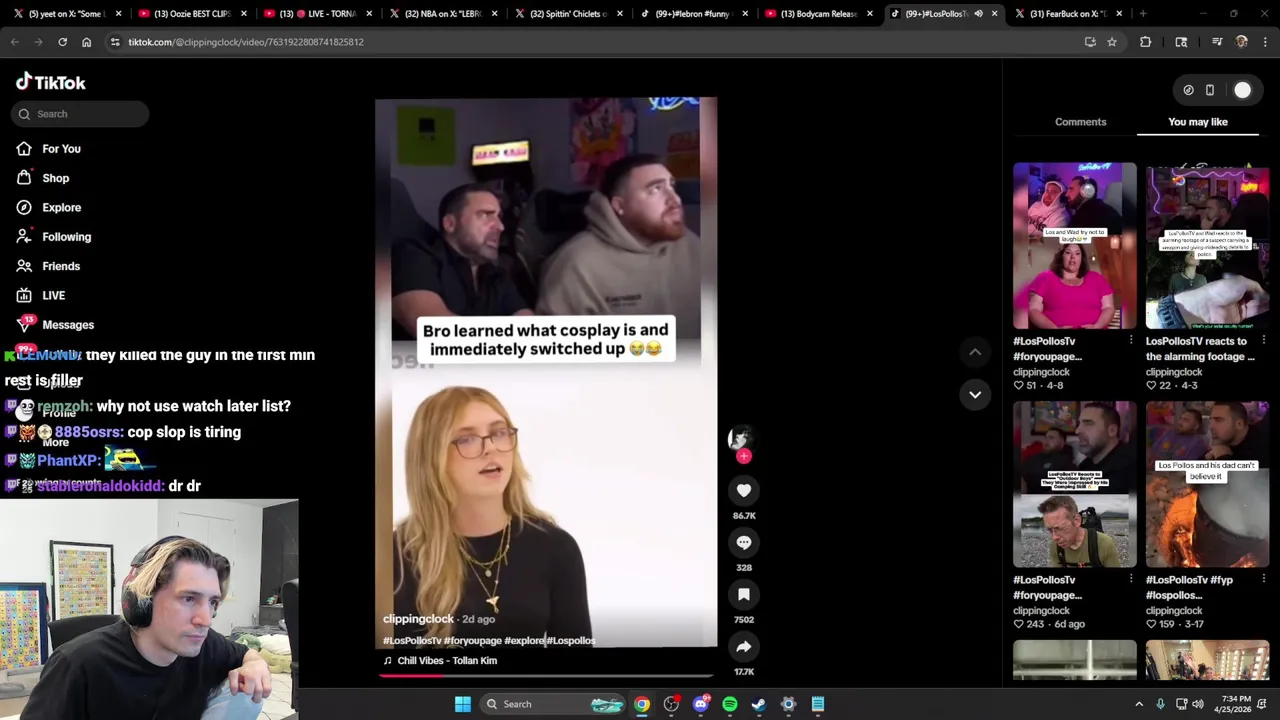Click the address bar URL
1280x720 pixels.
[x=245, y=42]
